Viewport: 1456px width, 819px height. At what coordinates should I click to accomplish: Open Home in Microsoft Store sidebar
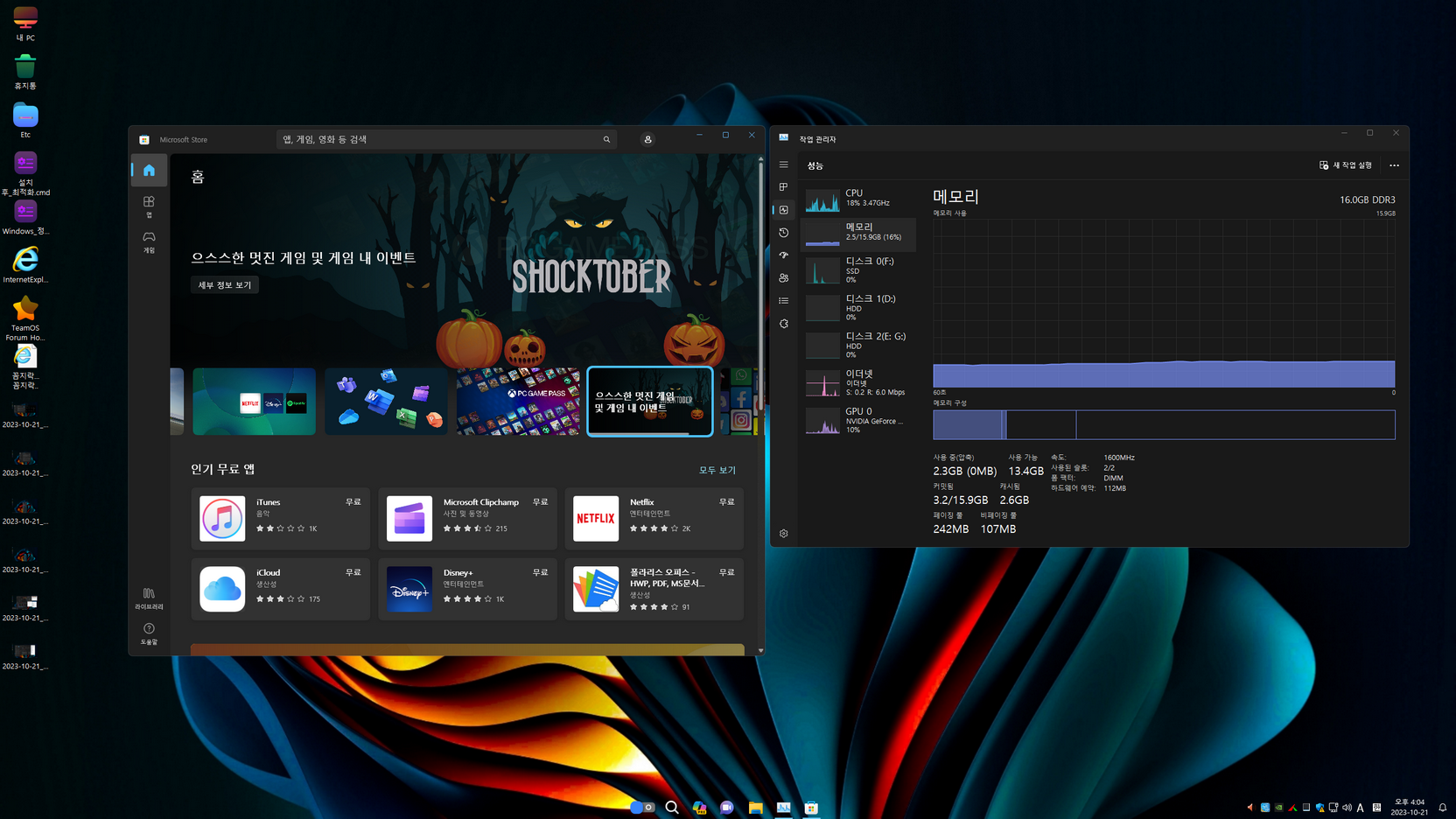point(149,171)
